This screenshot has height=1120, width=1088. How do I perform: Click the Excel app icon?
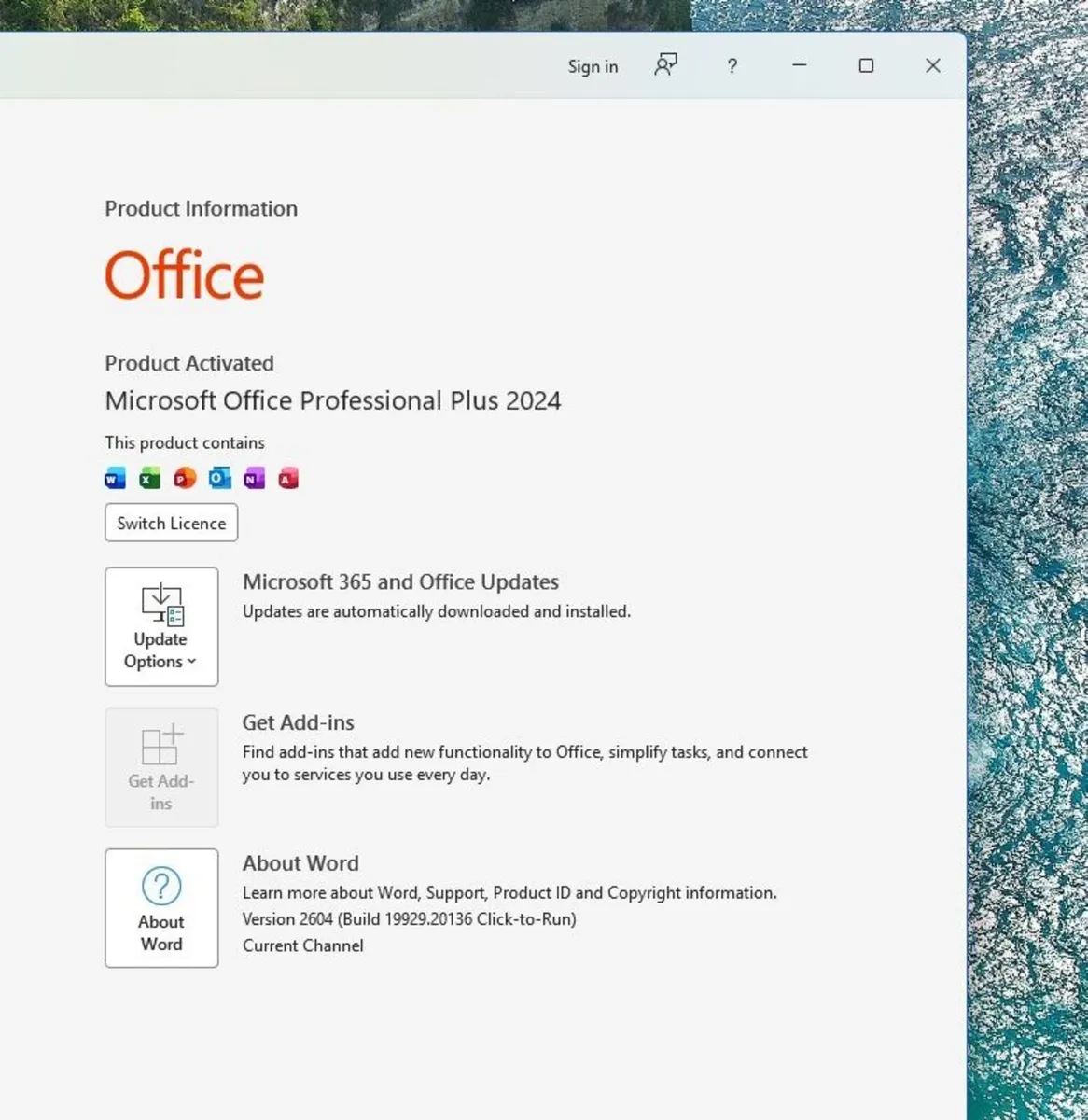[x=149, y=479]
